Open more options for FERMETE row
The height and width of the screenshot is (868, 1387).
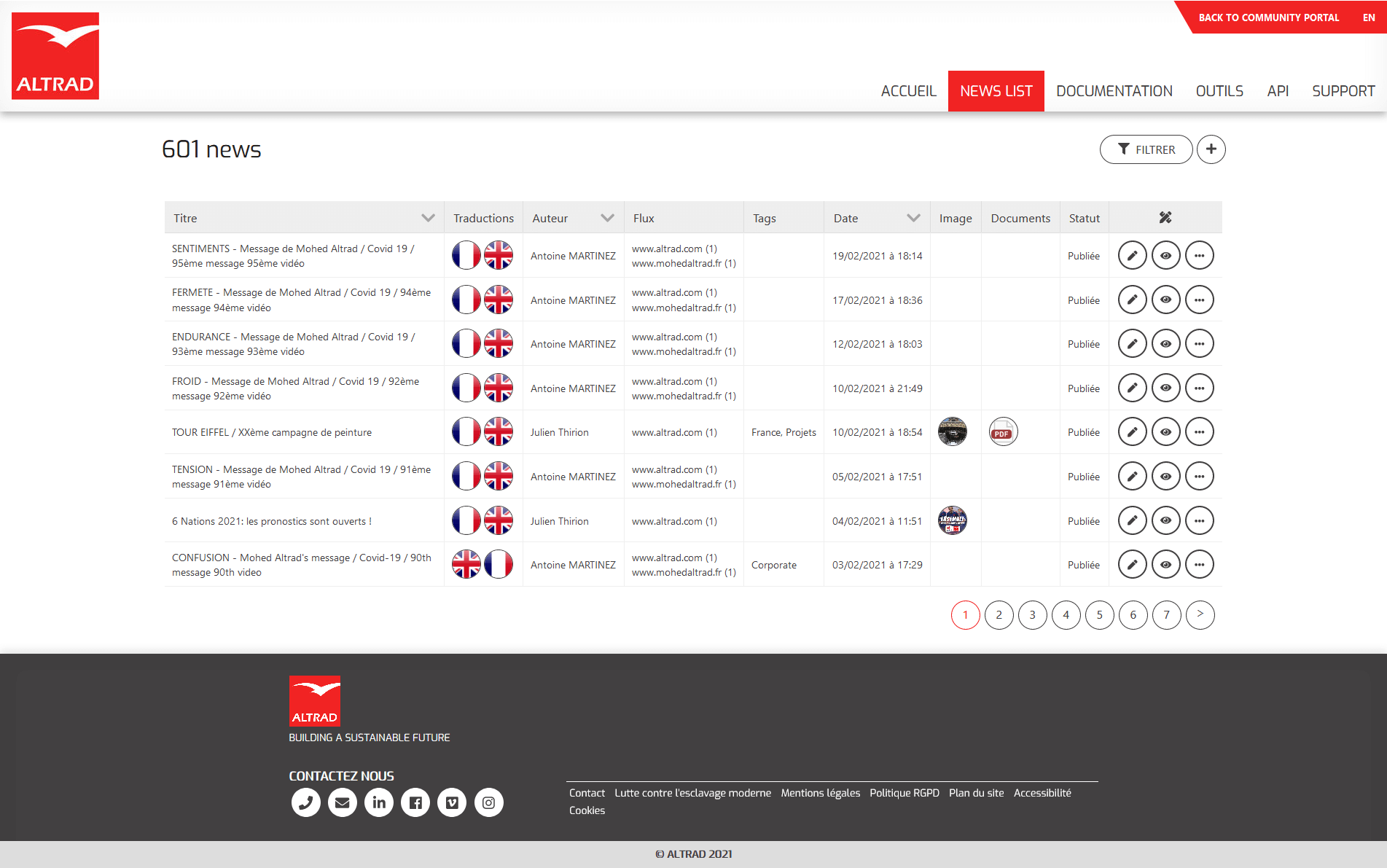1199,300
